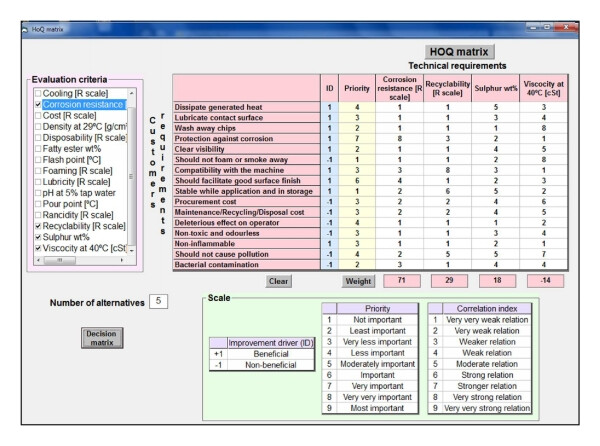Toggle the Rancidity [R scale] checkbox
The image size is (600, 446).
(x=38, y=215)
